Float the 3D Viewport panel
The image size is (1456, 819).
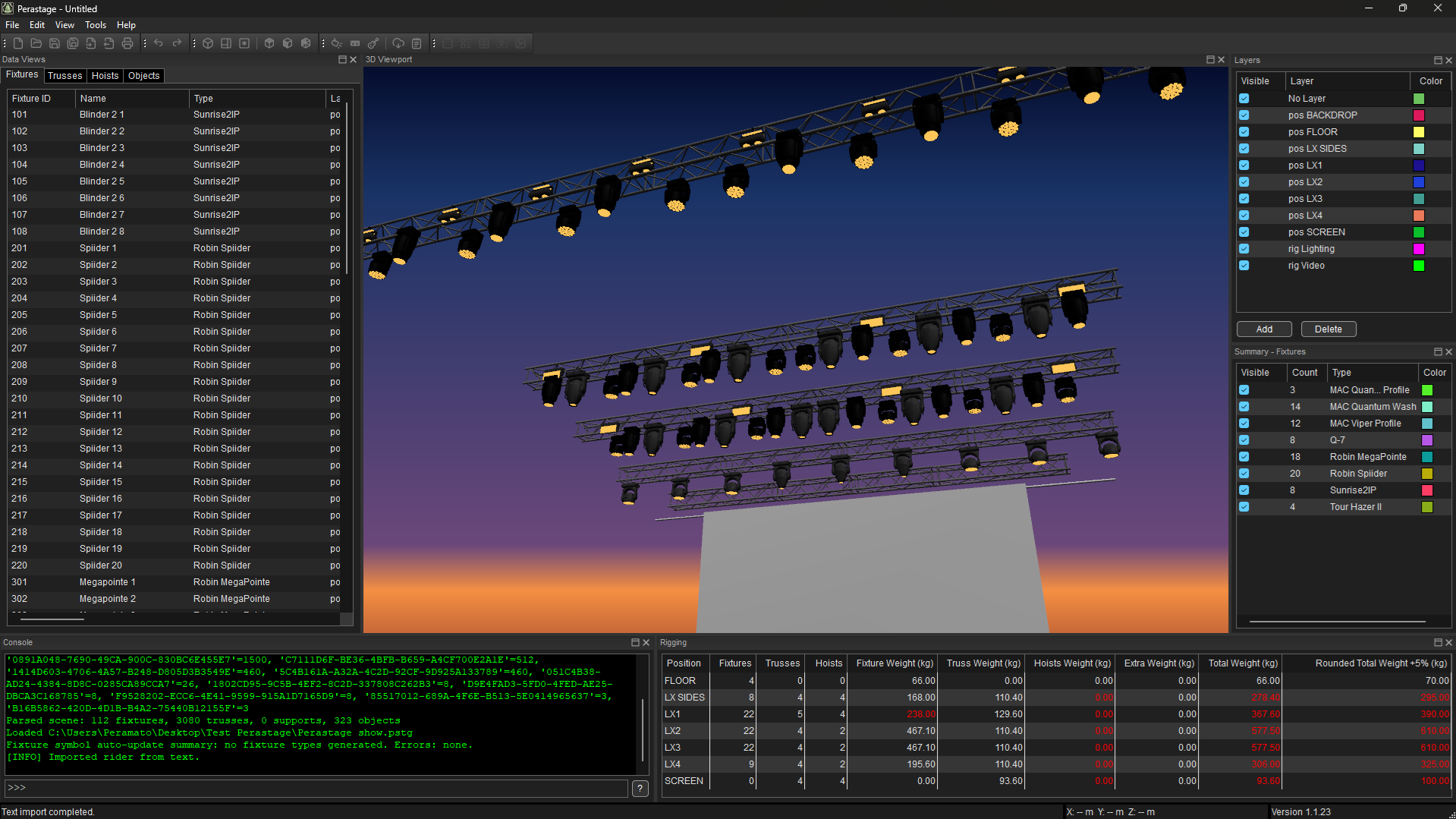(x=1210, y=59)
